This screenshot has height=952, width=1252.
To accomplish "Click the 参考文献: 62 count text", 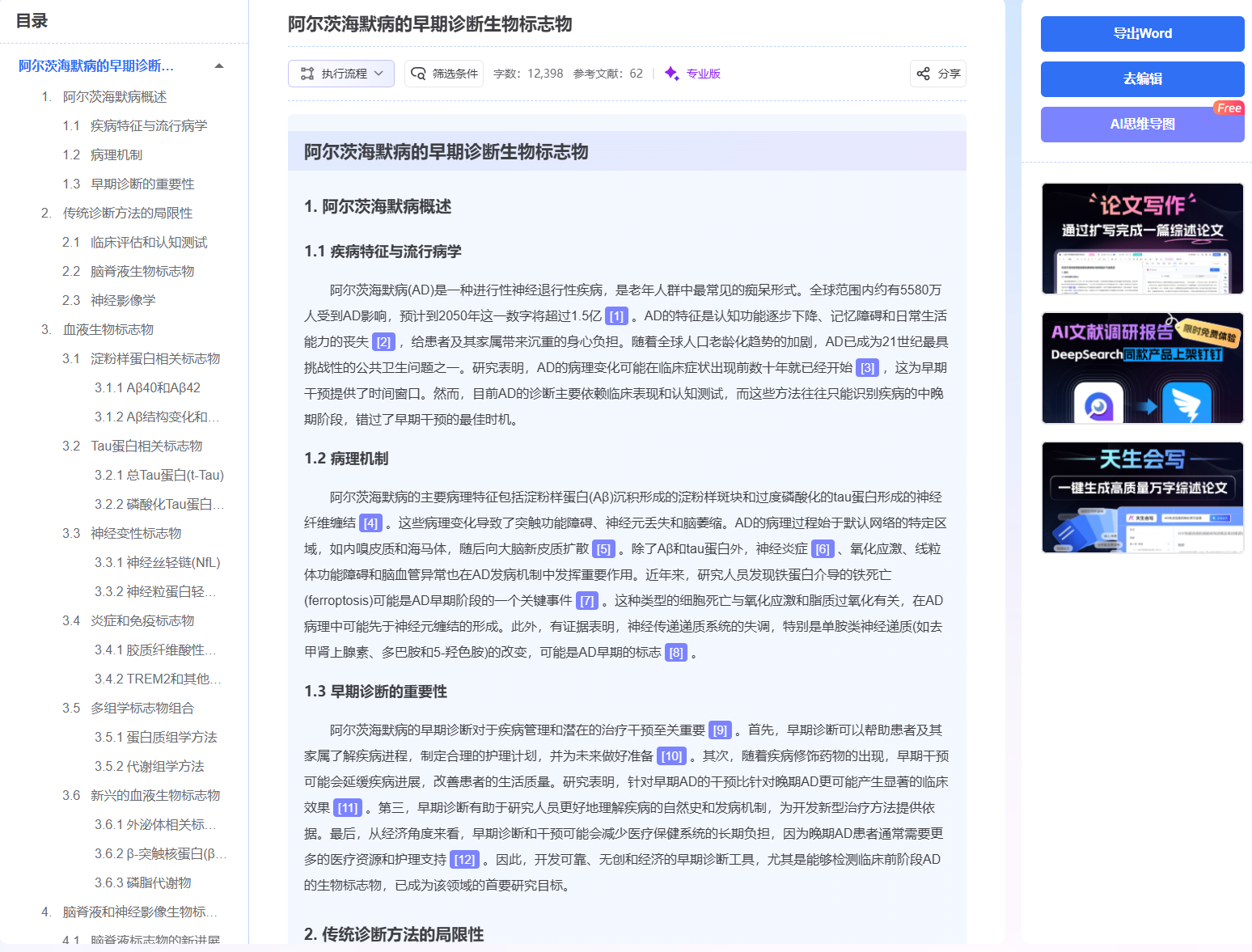I will tap(608, 74).
